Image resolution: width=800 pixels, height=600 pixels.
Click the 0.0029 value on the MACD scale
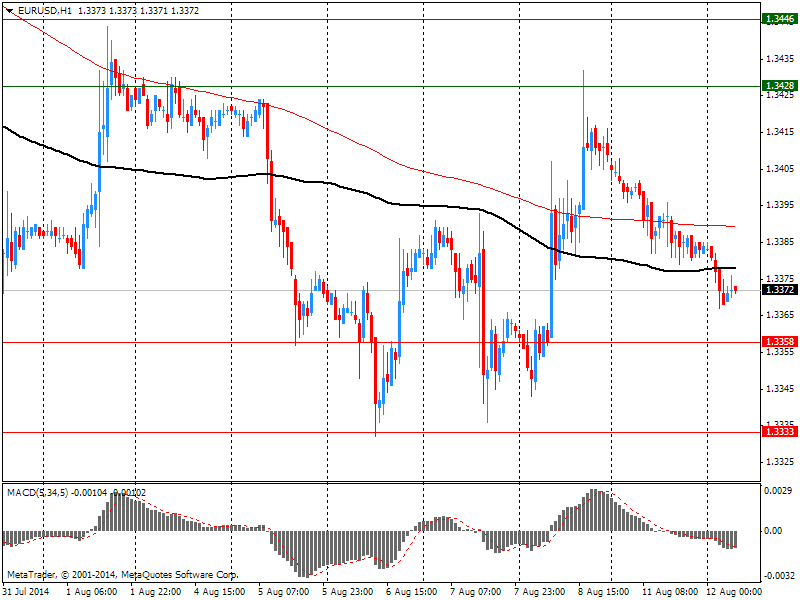pyautogui.click(x=778, y=491)
